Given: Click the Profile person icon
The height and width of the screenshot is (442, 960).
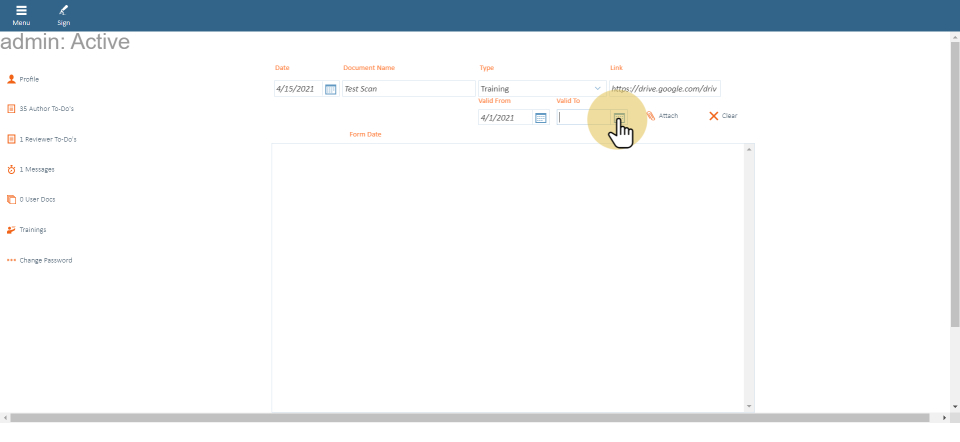Looking at the screenshot, I should [x=11, y=78].
